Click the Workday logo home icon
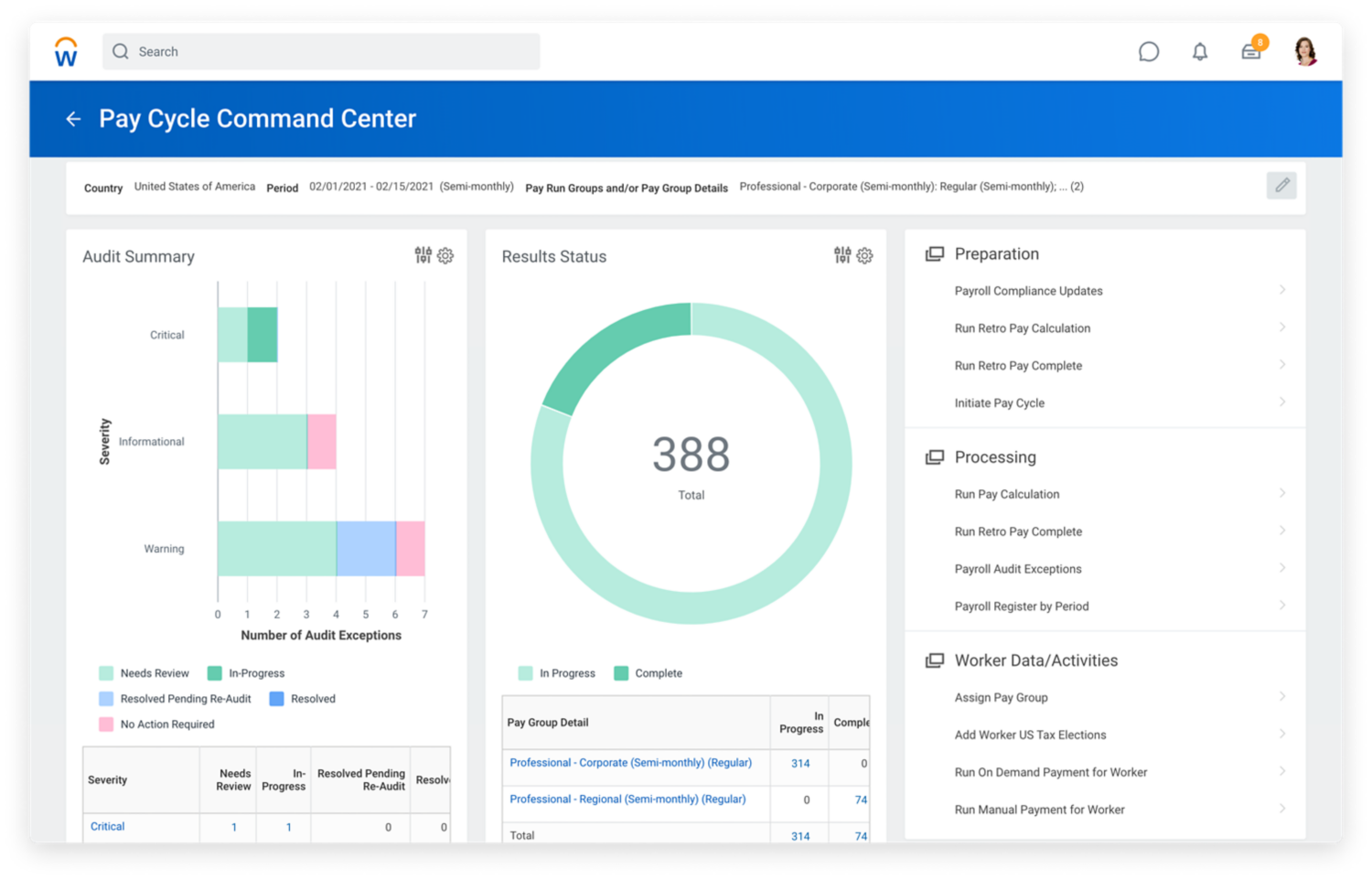 tap(66, 52)
